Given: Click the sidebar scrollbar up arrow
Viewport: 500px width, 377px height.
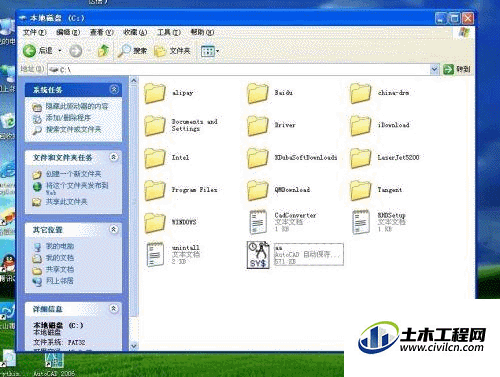Looking at the screenshot, I should (x=134, y=81).
